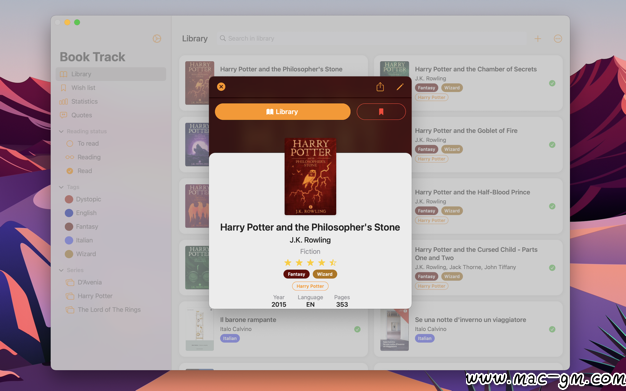Share the book via share icon
This screenshot has width=626, height=391.
pyautogui.click(x=380, y=87)
